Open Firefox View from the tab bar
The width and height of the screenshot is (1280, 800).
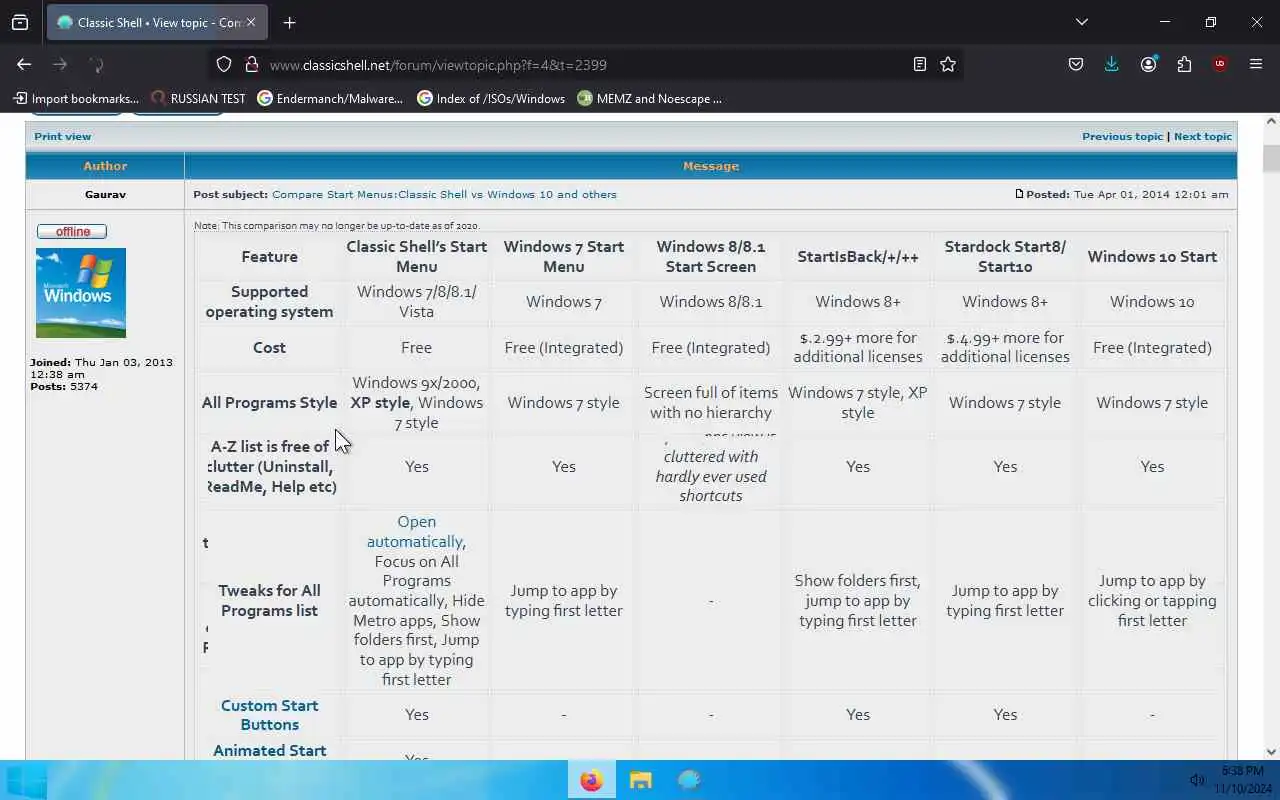(x=20, y=22)
